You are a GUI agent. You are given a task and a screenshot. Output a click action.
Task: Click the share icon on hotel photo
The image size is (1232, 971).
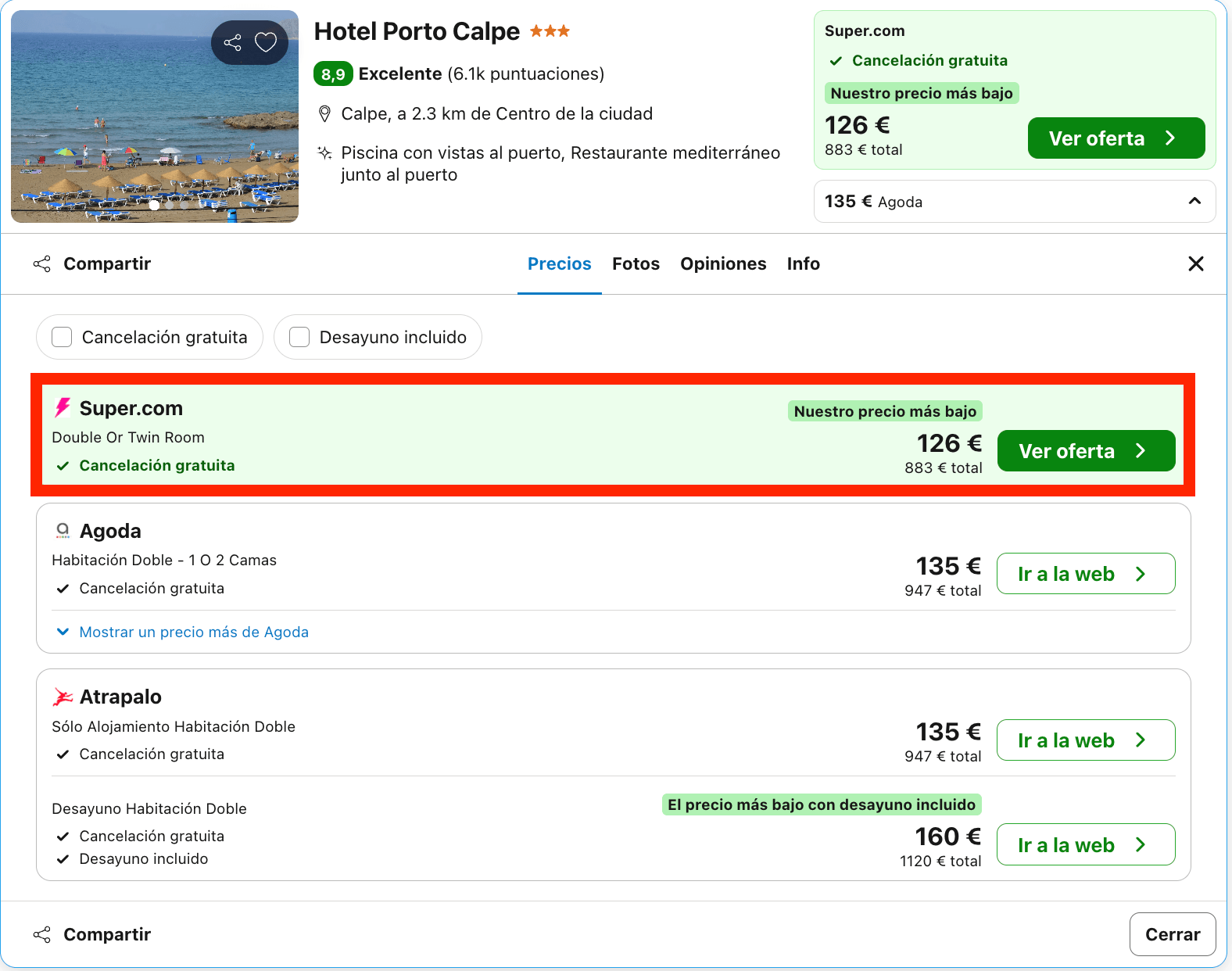[x=232, y=42]
